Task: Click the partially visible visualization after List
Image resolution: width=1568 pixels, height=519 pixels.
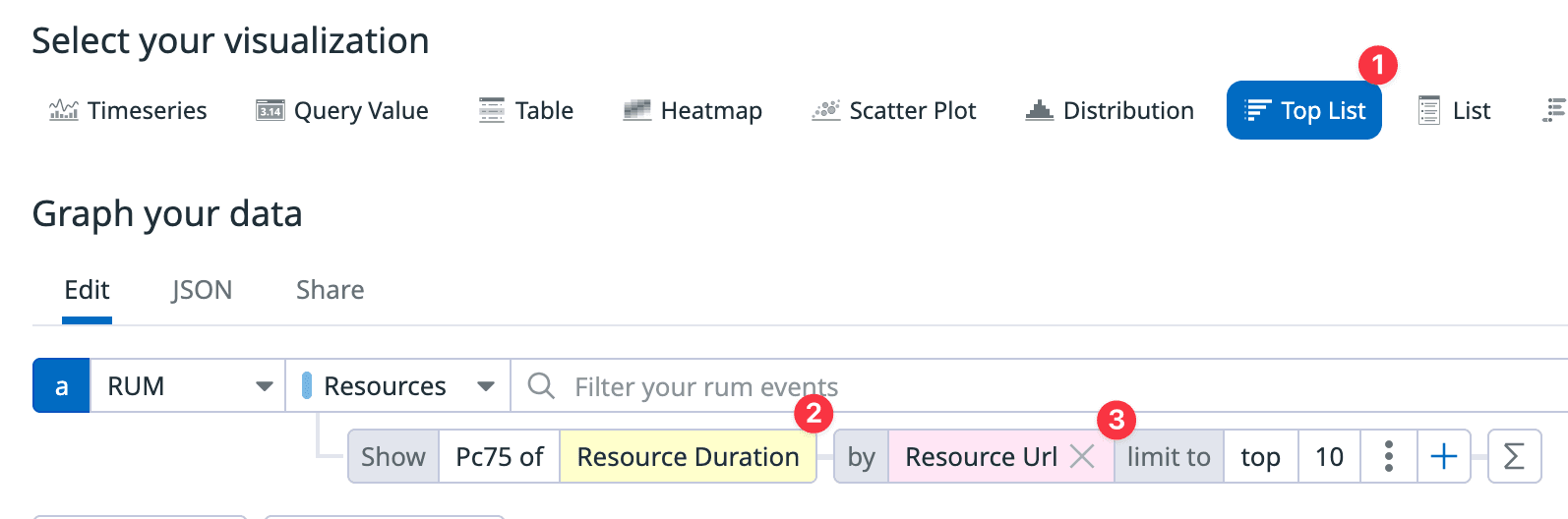Action: [1553, 110]
